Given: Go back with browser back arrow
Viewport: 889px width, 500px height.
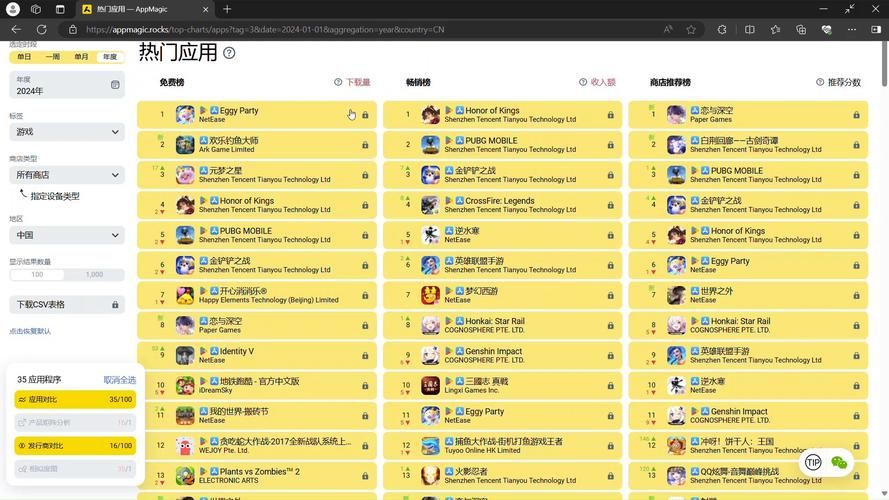Looking at the screenshot, I should coord(16,29).
